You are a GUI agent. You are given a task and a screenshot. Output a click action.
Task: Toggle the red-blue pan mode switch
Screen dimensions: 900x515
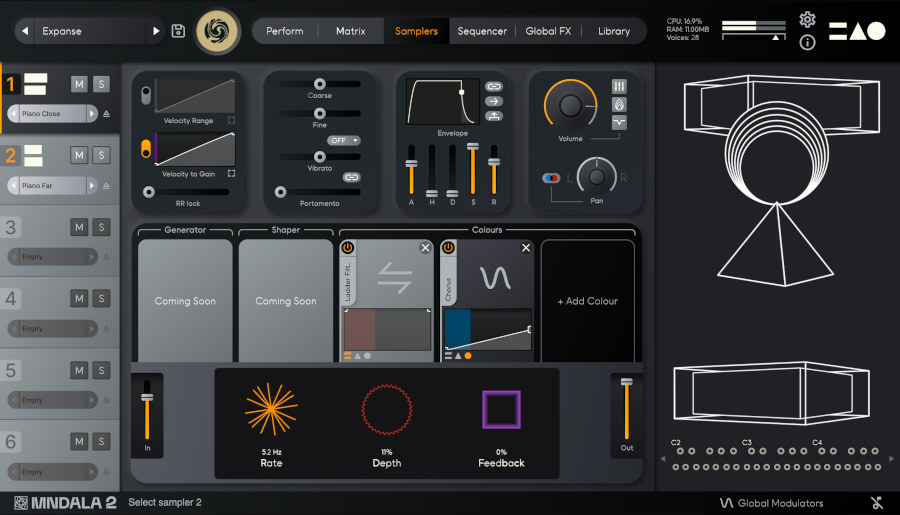[x=551, y=178]
